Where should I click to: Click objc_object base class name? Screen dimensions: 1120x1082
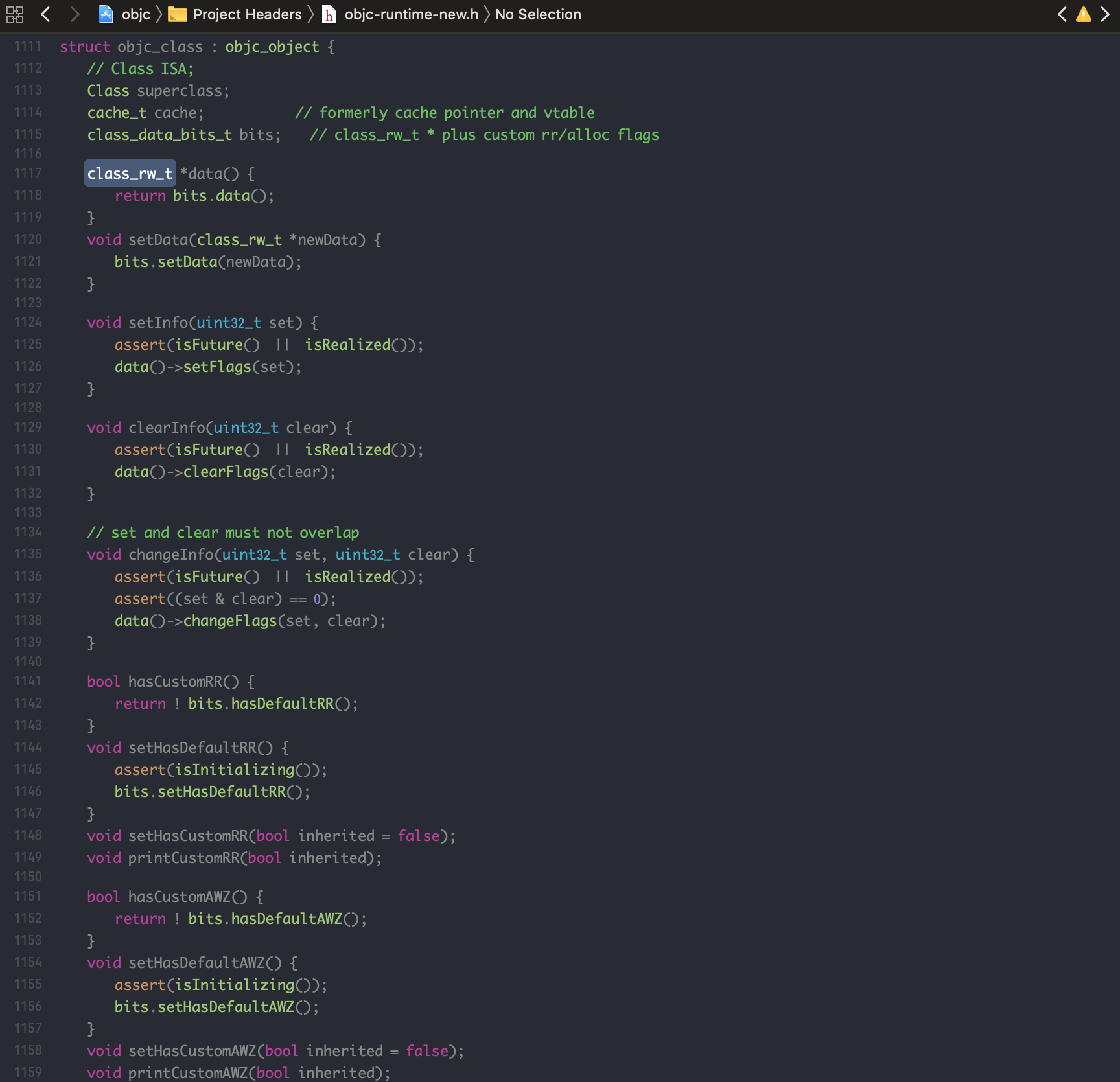click(272, 47)
